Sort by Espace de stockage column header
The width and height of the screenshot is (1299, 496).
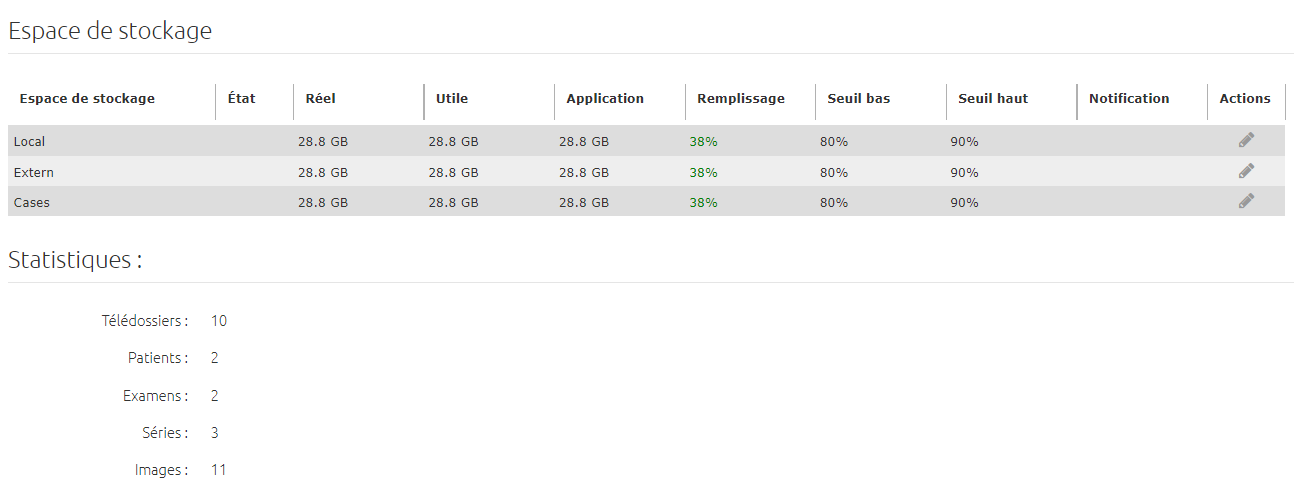pyautogui.click(x=87, y=98)
